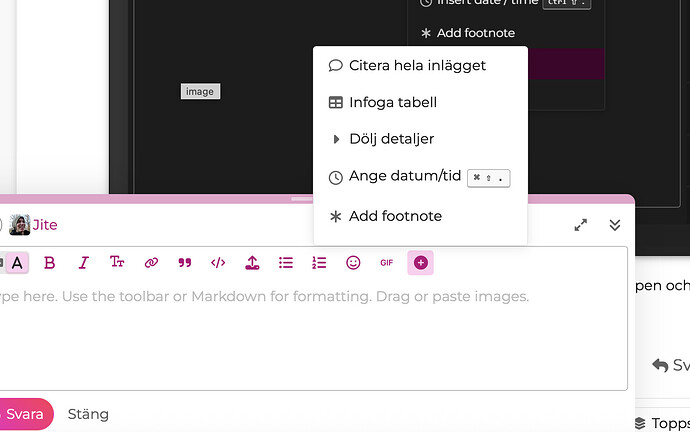Insert a bulleted list
The width and height of the screenshot is (690, 432).
286,263
